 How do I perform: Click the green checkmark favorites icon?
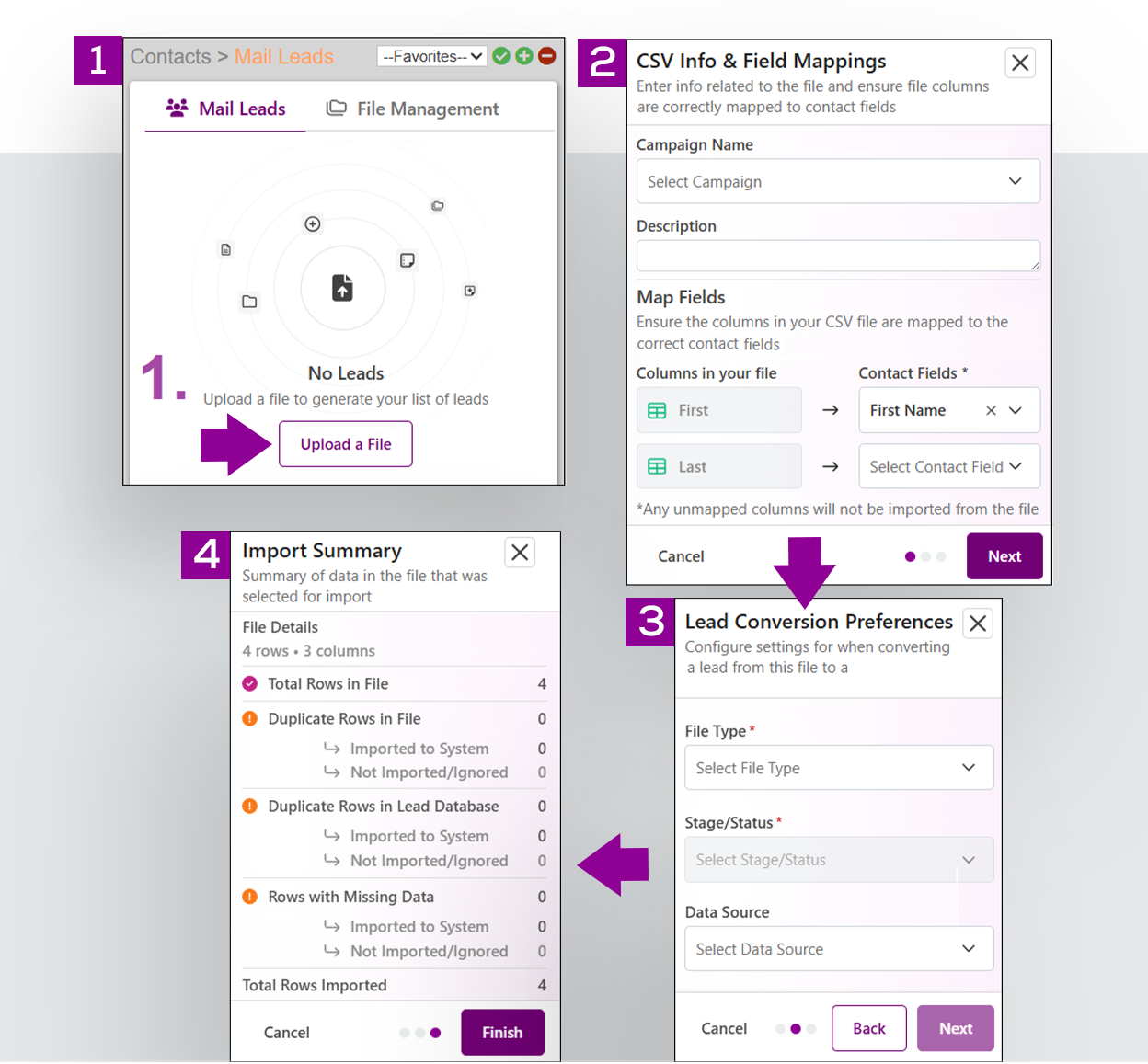coord(501,56)
